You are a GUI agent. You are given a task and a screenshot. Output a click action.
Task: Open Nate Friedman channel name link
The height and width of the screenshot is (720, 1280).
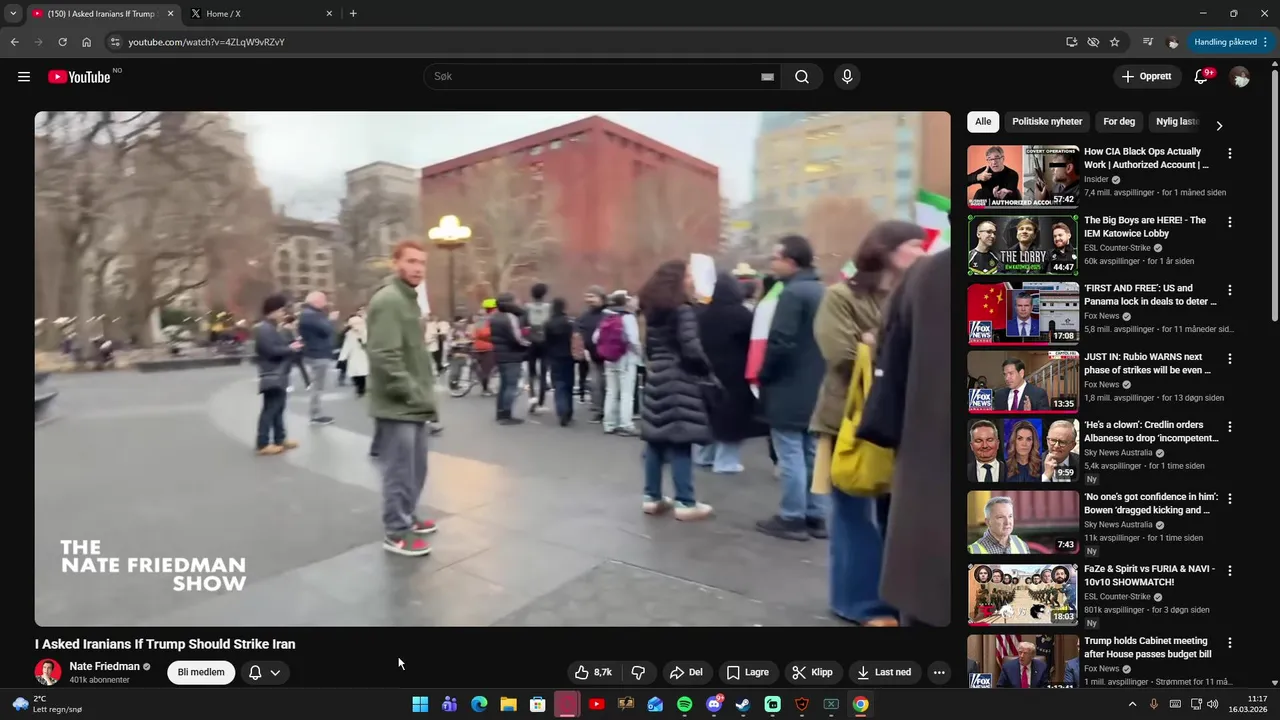click(x=104, y=667)
